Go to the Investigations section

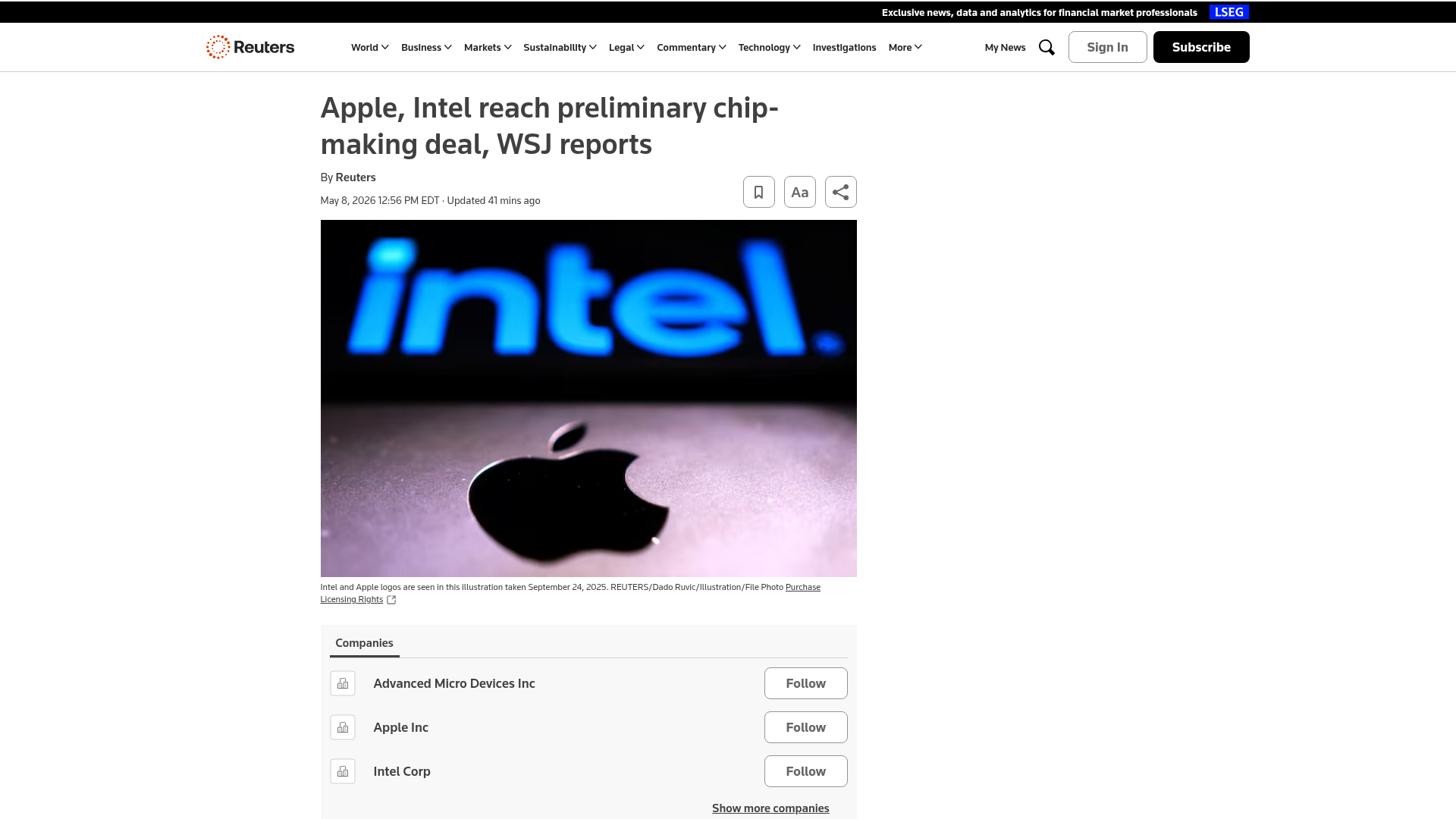[844, 47]
